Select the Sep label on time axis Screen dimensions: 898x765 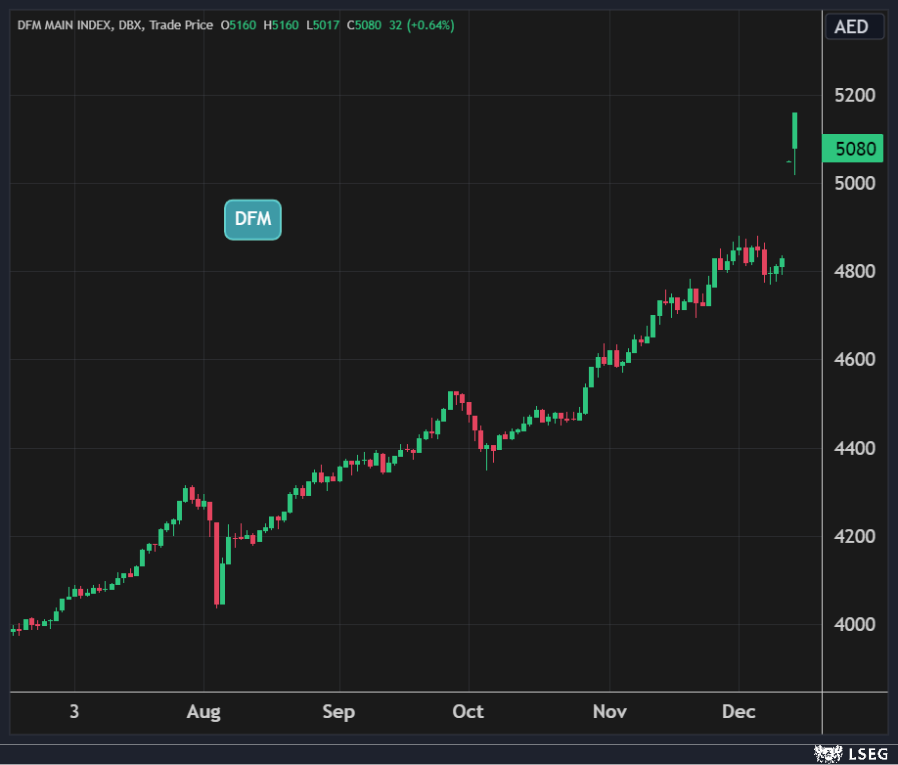point(339,712)
